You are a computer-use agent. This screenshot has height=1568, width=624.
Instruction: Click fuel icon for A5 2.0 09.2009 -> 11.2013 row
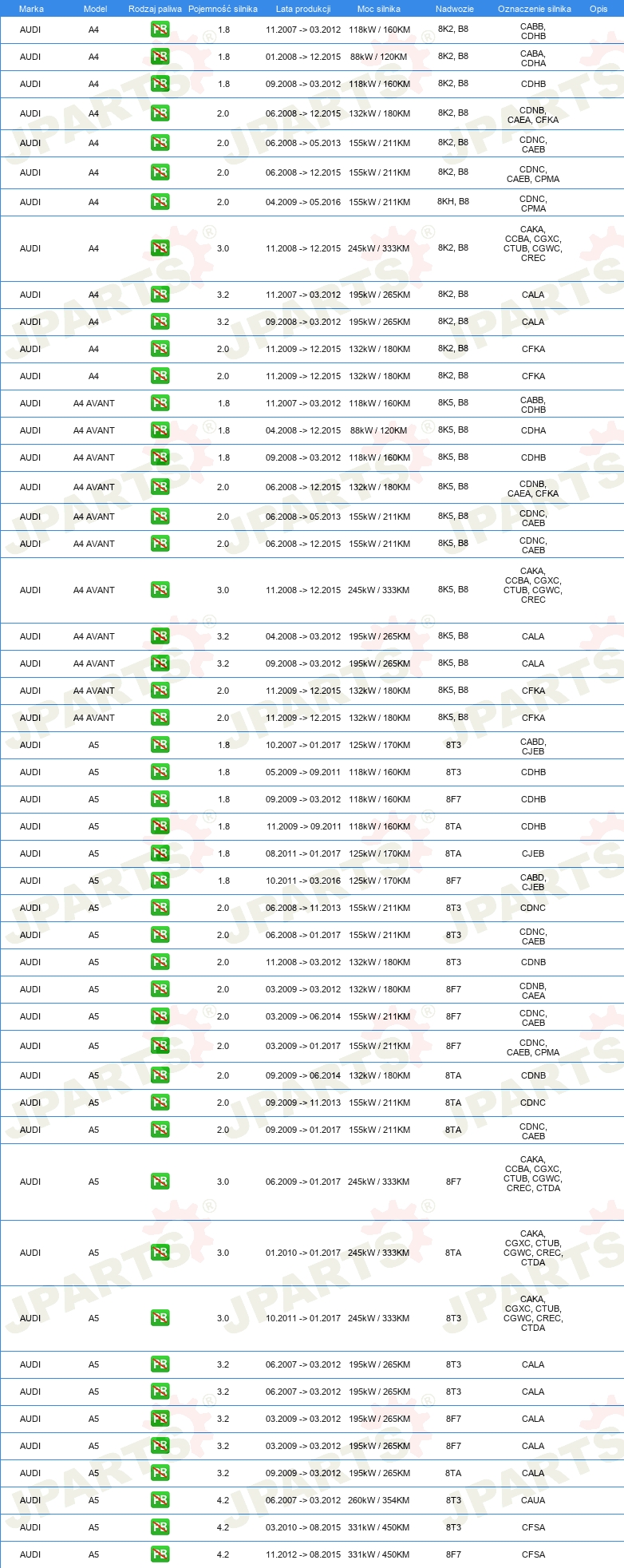click(160, 1103)
